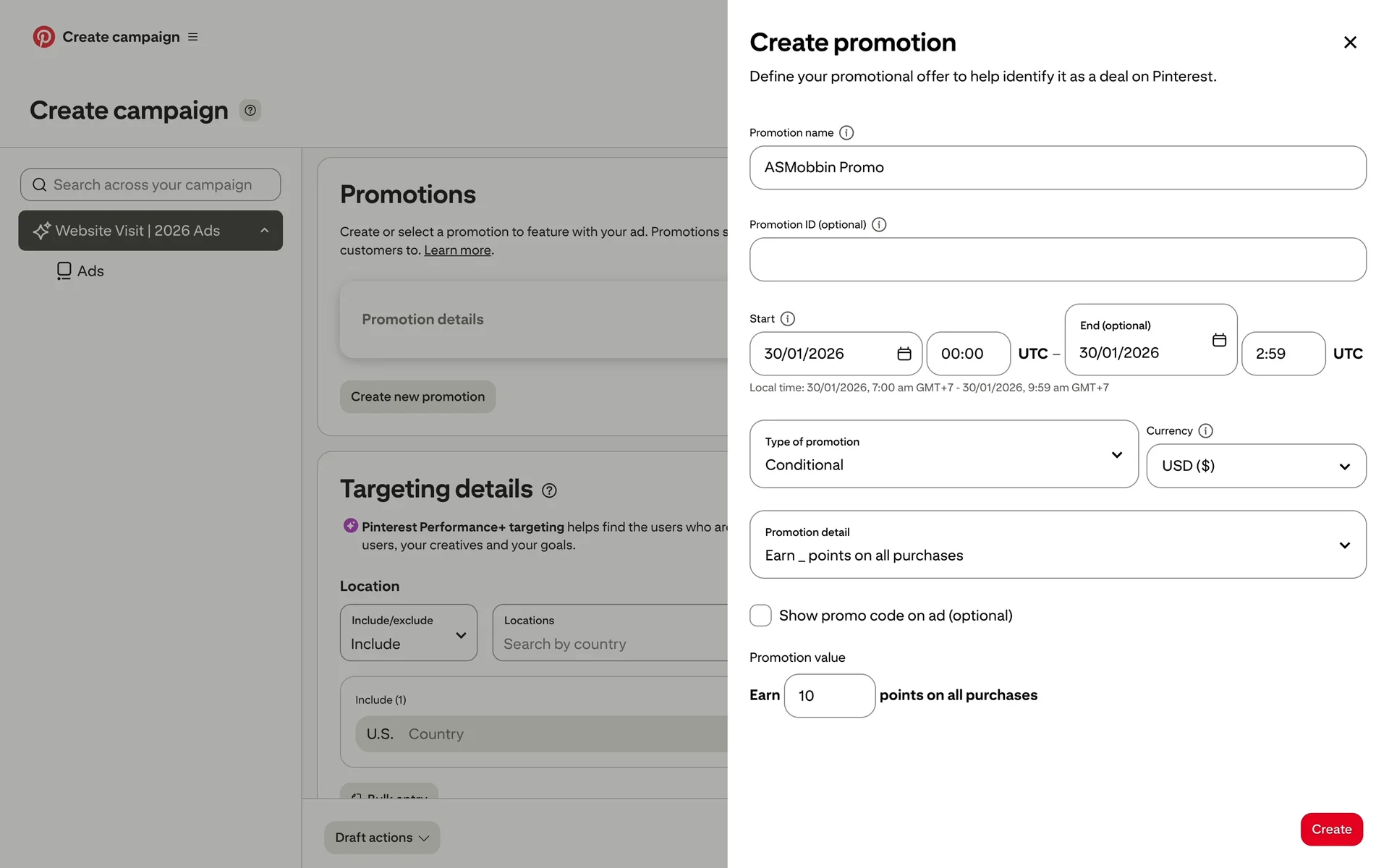Close the Create promotion panel
The image size is (1389, 868).
[x=1349, y=43]
